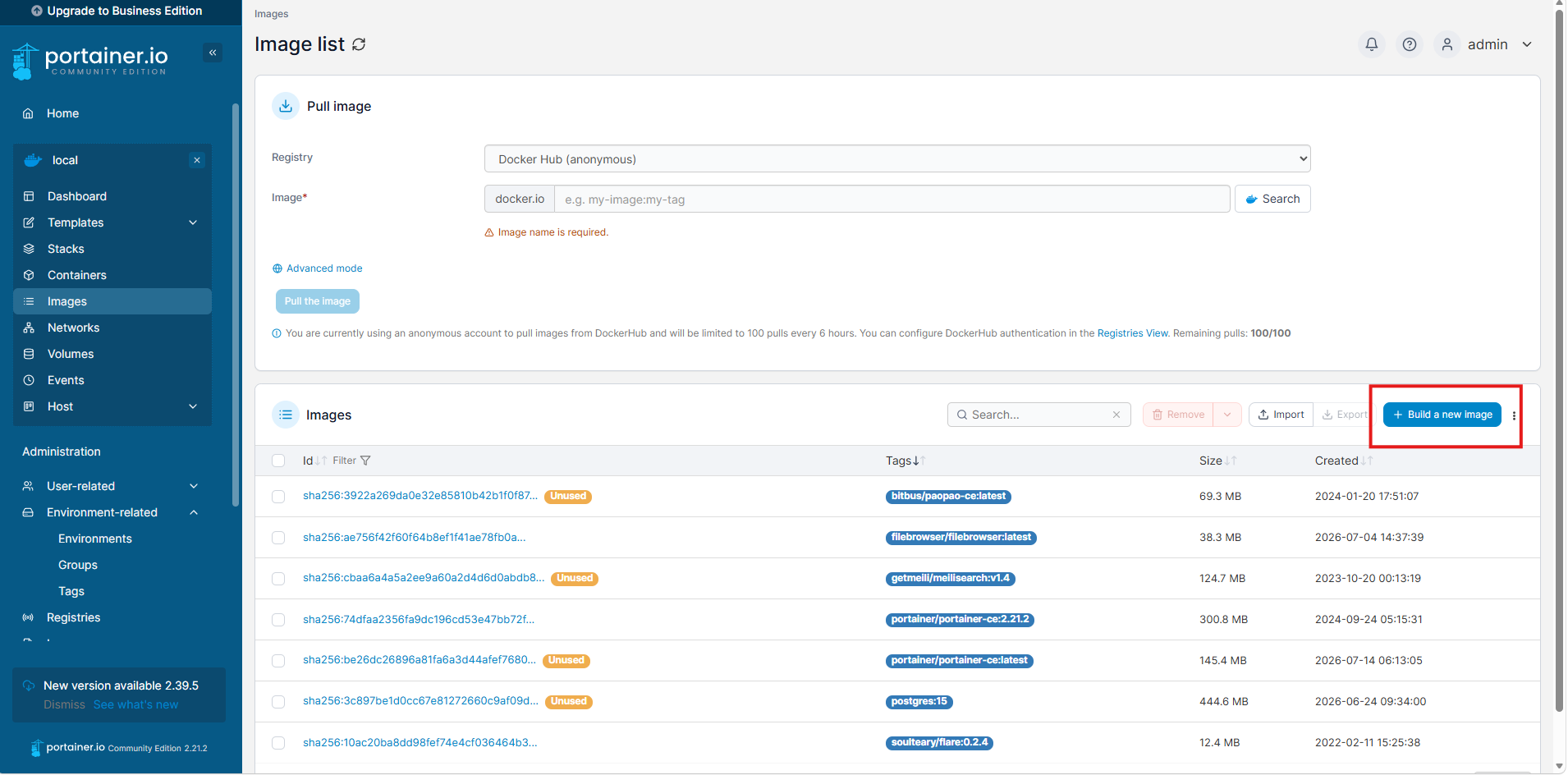Sort images by Tags column
The width and height of the screenshot is (1568, 775).
click(905, 461)
